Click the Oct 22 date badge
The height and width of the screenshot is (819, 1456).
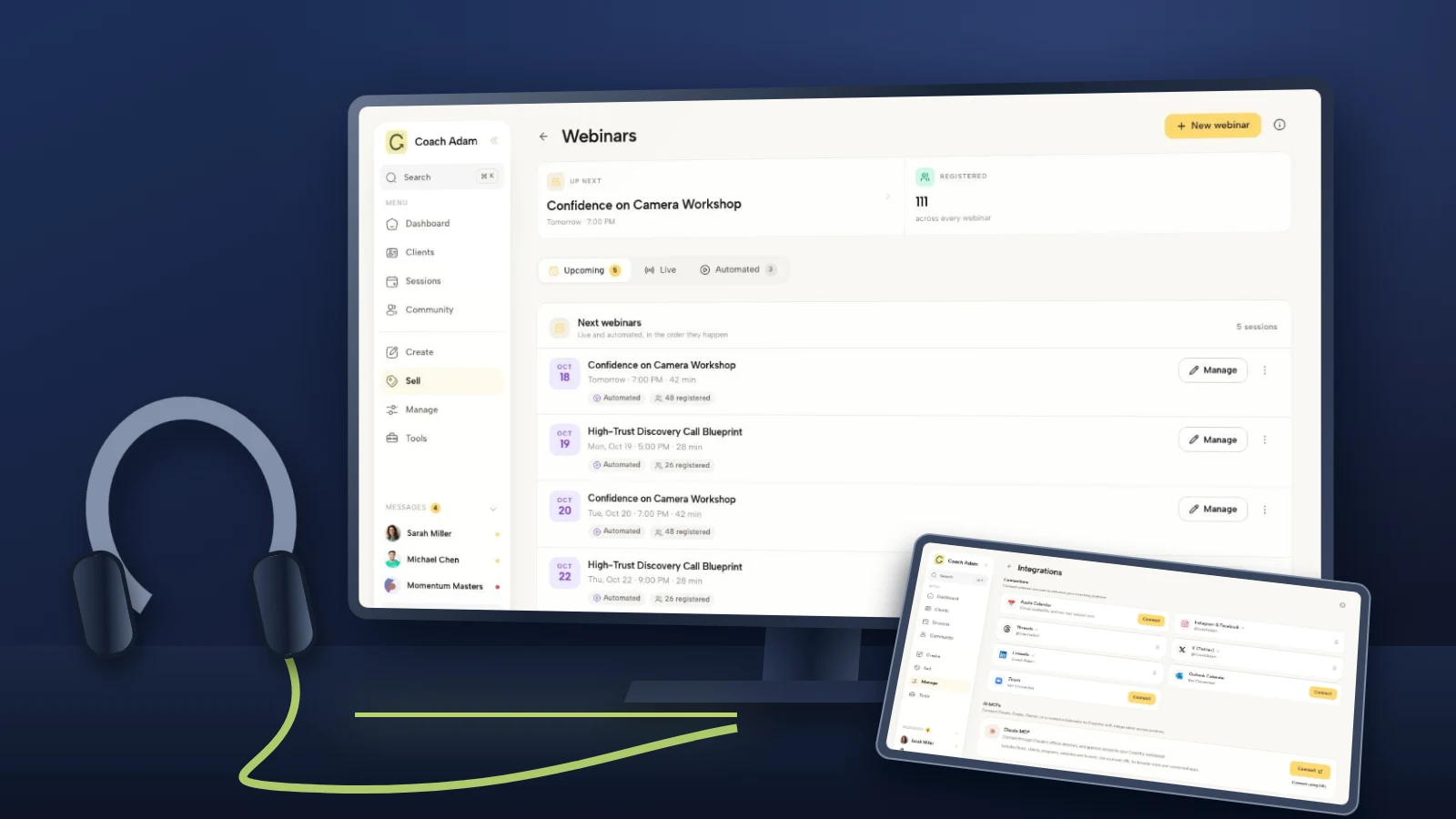(x=564, y=572)
